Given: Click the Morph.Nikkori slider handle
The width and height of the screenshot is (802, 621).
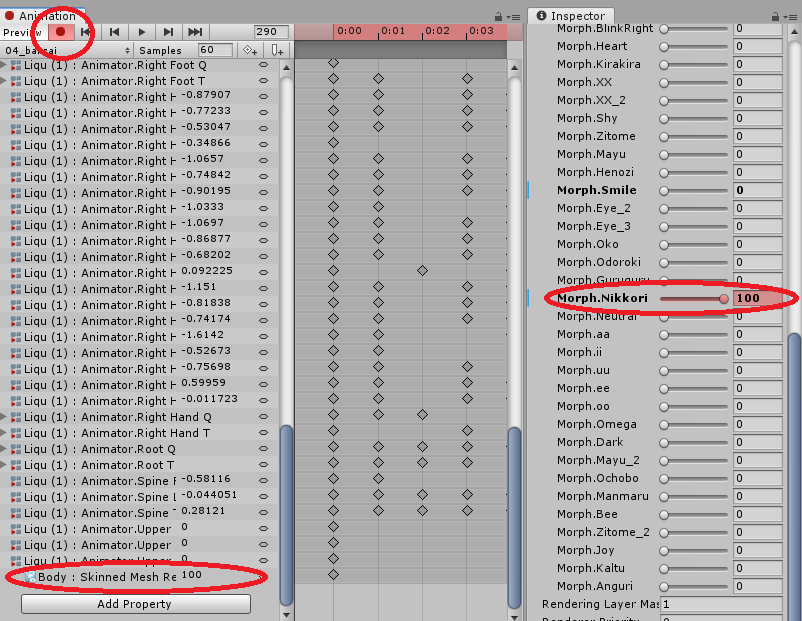Looking at the screenshot, I should pyautogui.click(x=723, y=298).
